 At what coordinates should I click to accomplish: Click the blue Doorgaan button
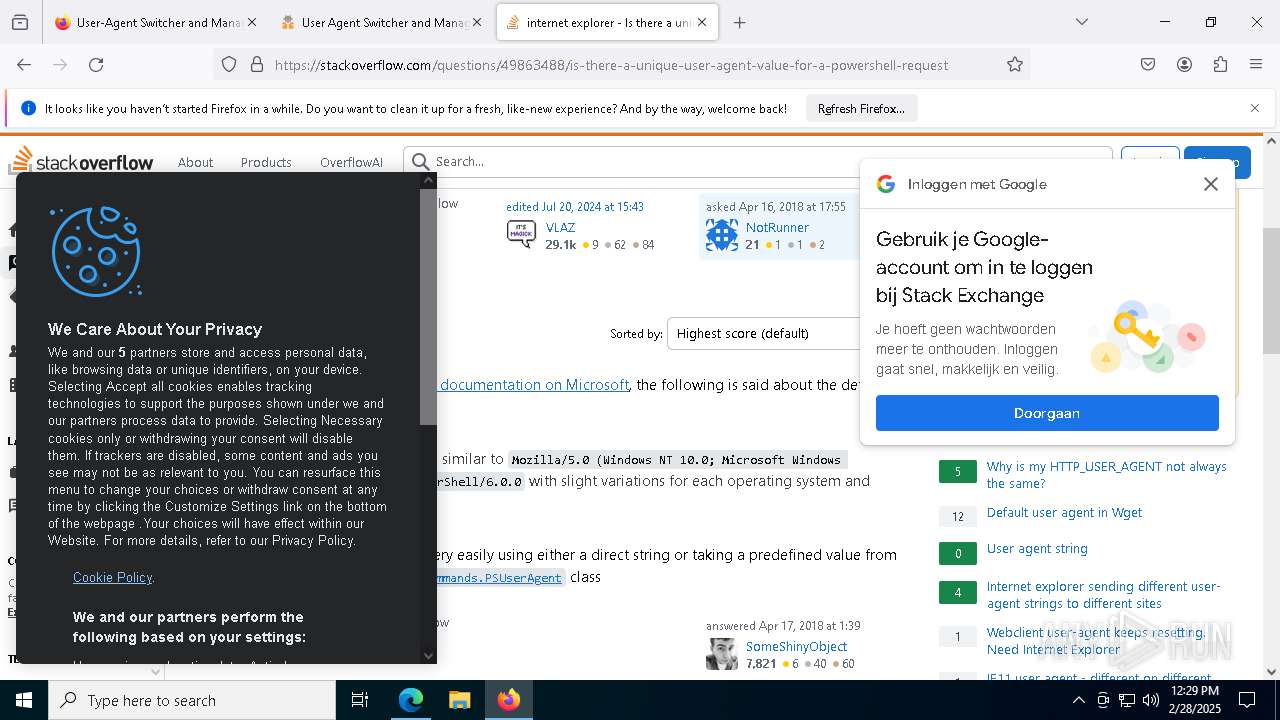point(1047,413)
